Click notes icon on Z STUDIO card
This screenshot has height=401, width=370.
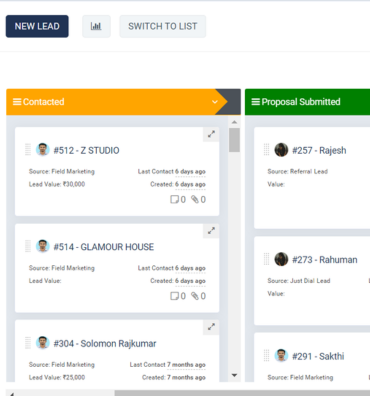tap(174, 199)
